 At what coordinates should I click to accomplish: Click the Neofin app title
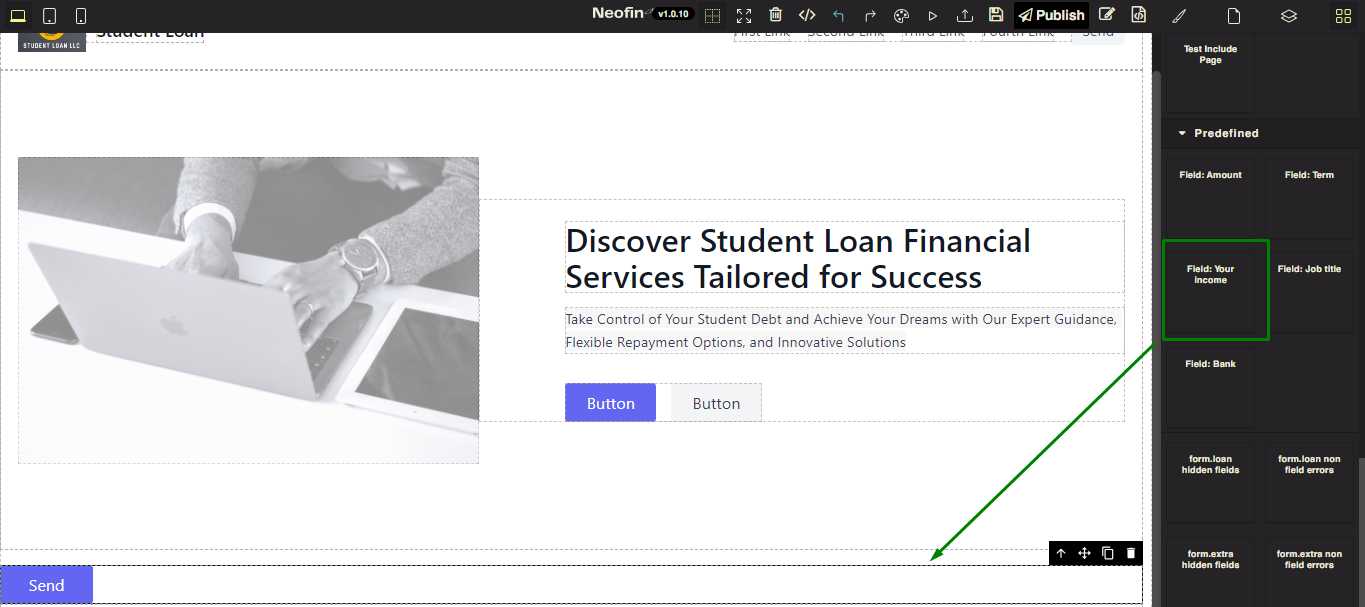[x=620, y=13]
